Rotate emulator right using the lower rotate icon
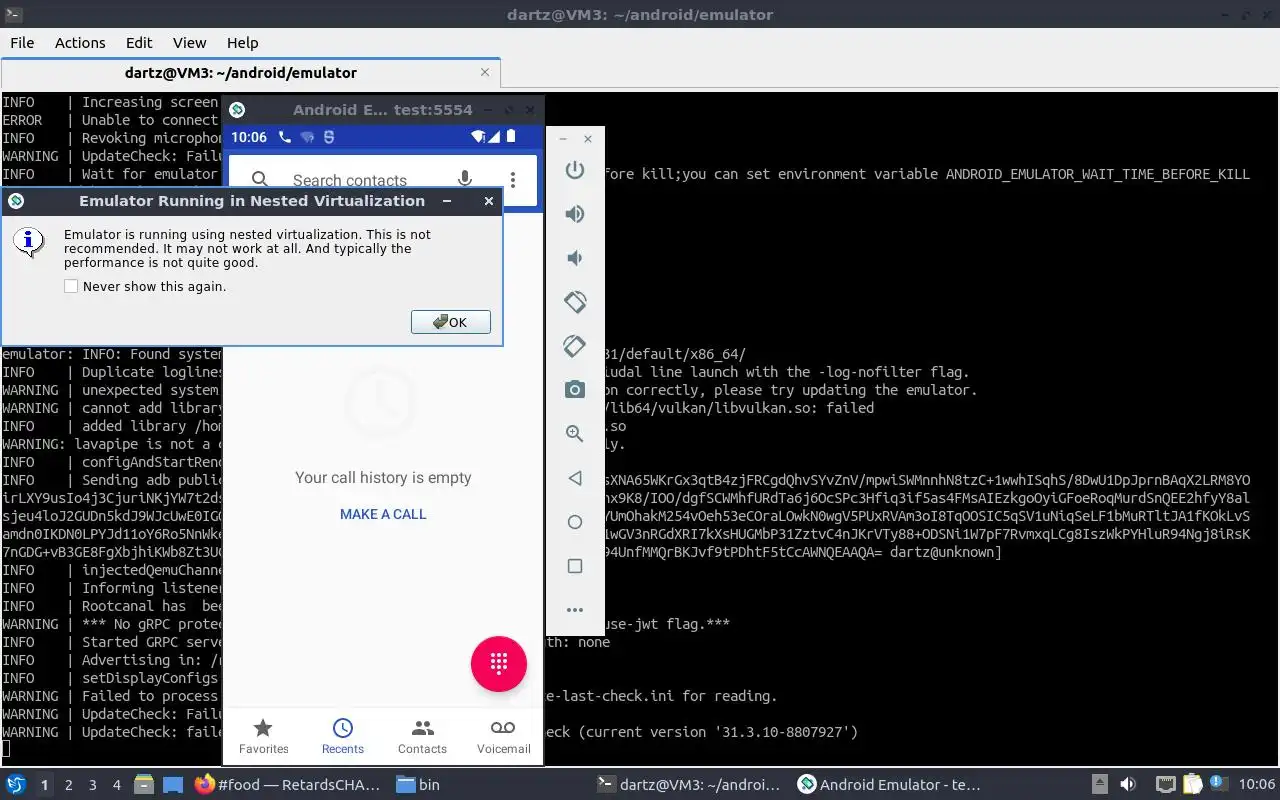Screen dimensions: 1280x800 pos(575,346)
